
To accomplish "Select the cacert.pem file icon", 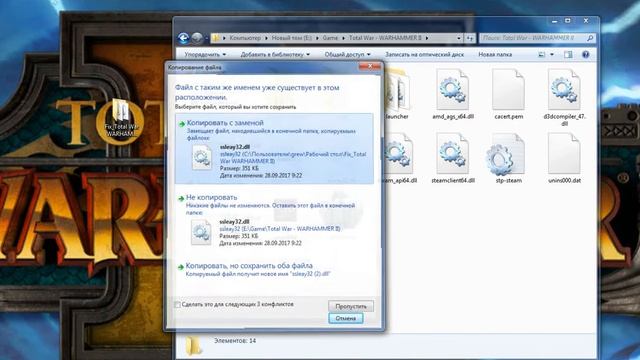I will point(508,89).
